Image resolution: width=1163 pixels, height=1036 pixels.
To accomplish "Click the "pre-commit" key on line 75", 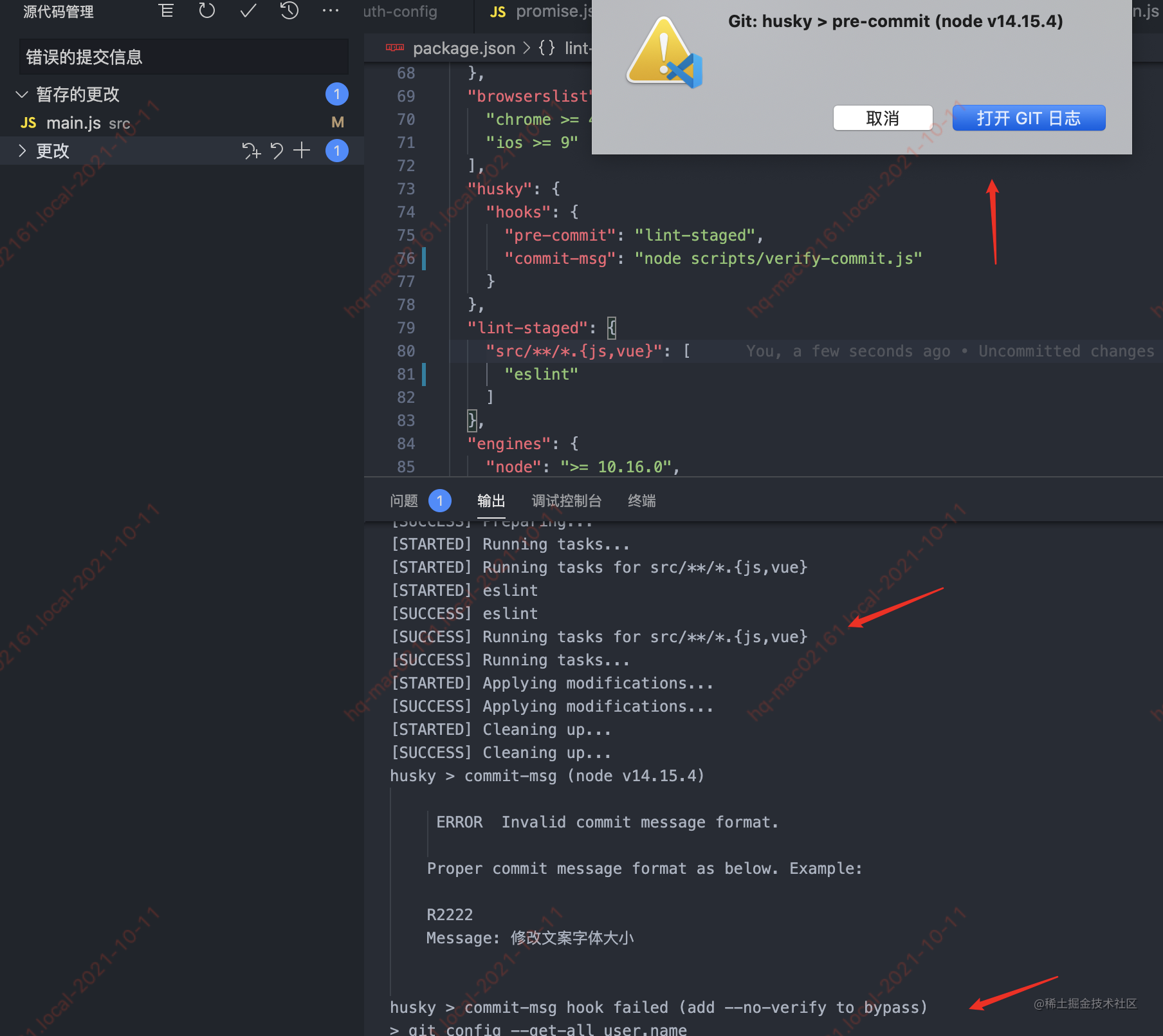I will pyautogui.click(x=560, y=236).
